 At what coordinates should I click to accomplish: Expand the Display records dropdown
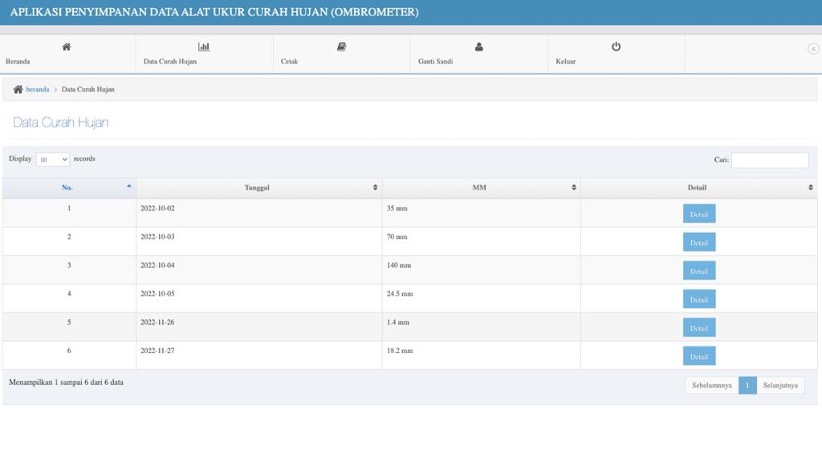tap(52, 159)
